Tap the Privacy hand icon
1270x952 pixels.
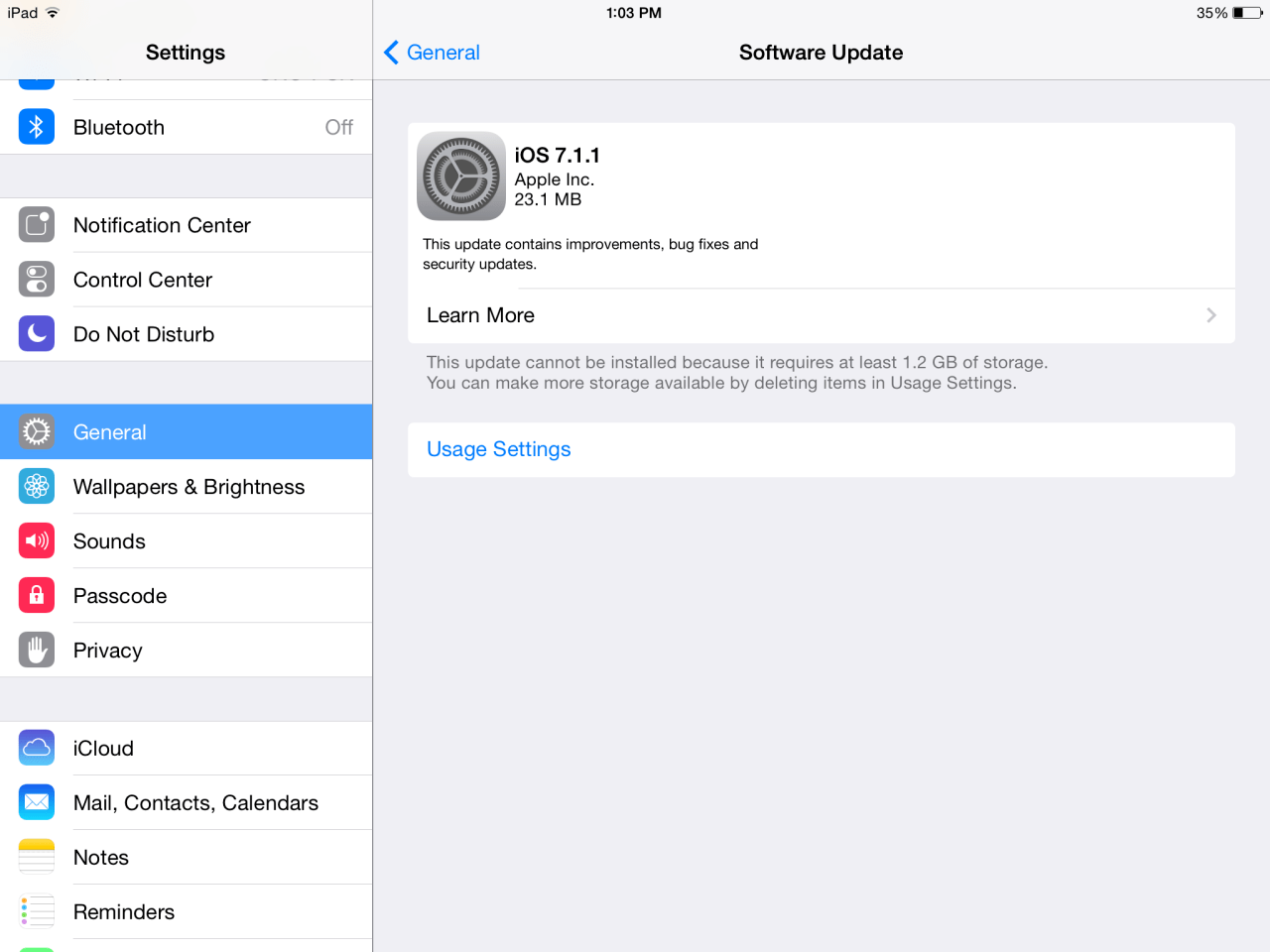[37, 651]
